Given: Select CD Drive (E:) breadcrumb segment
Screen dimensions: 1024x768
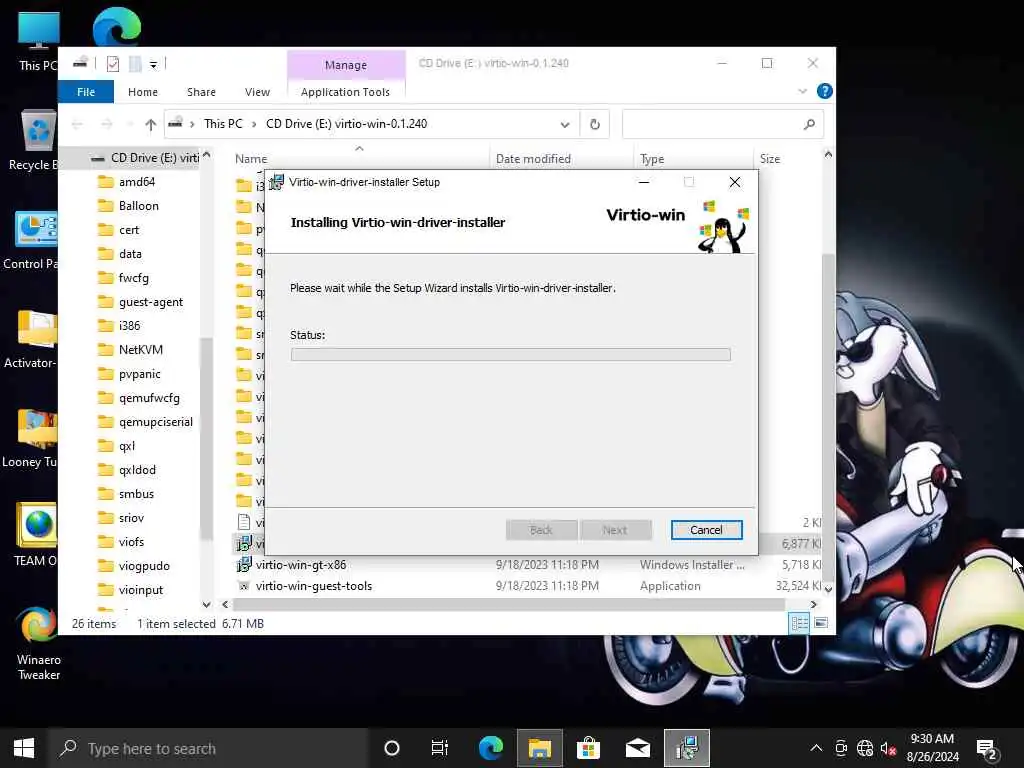Looking at the screenshot, I should [x=346, y=124].
